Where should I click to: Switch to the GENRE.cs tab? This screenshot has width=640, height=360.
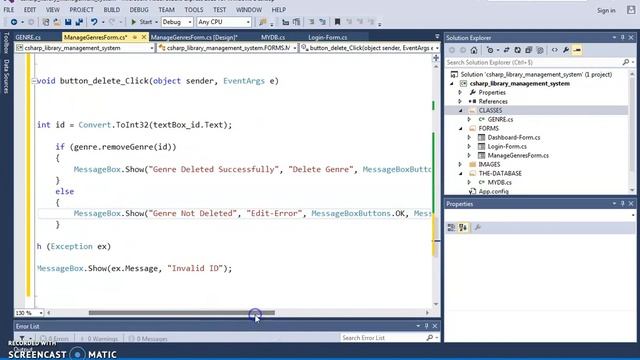28,37
